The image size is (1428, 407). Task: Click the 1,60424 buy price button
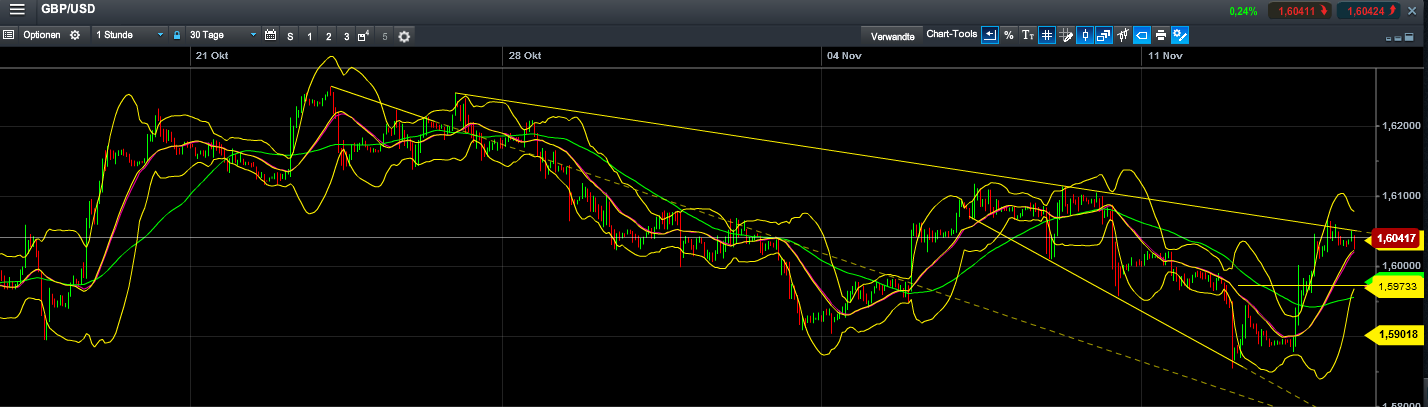click(1368, 11)
